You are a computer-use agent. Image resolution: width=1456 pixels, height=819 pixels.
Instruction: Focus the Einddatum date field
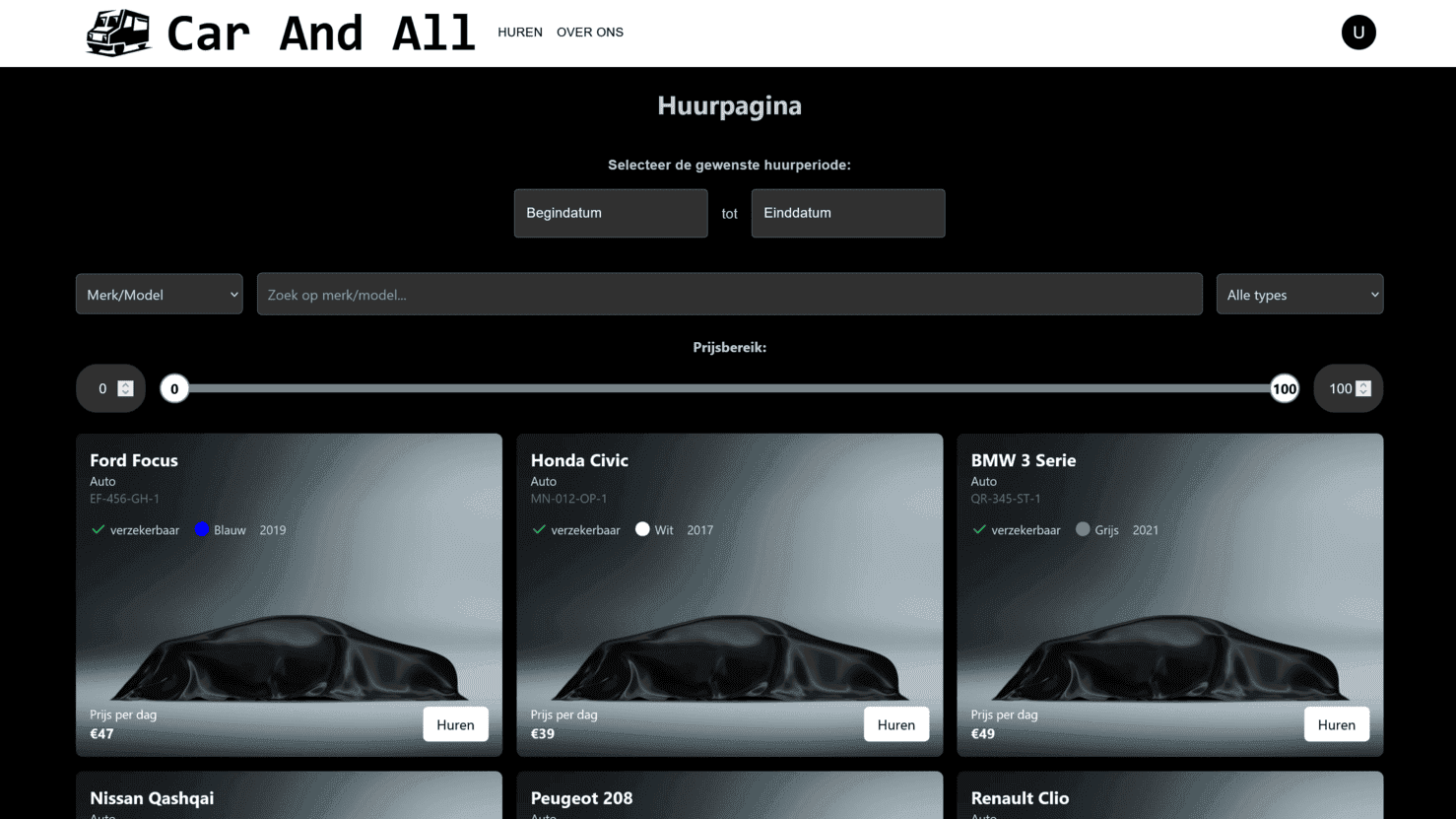tap(848, 213)
